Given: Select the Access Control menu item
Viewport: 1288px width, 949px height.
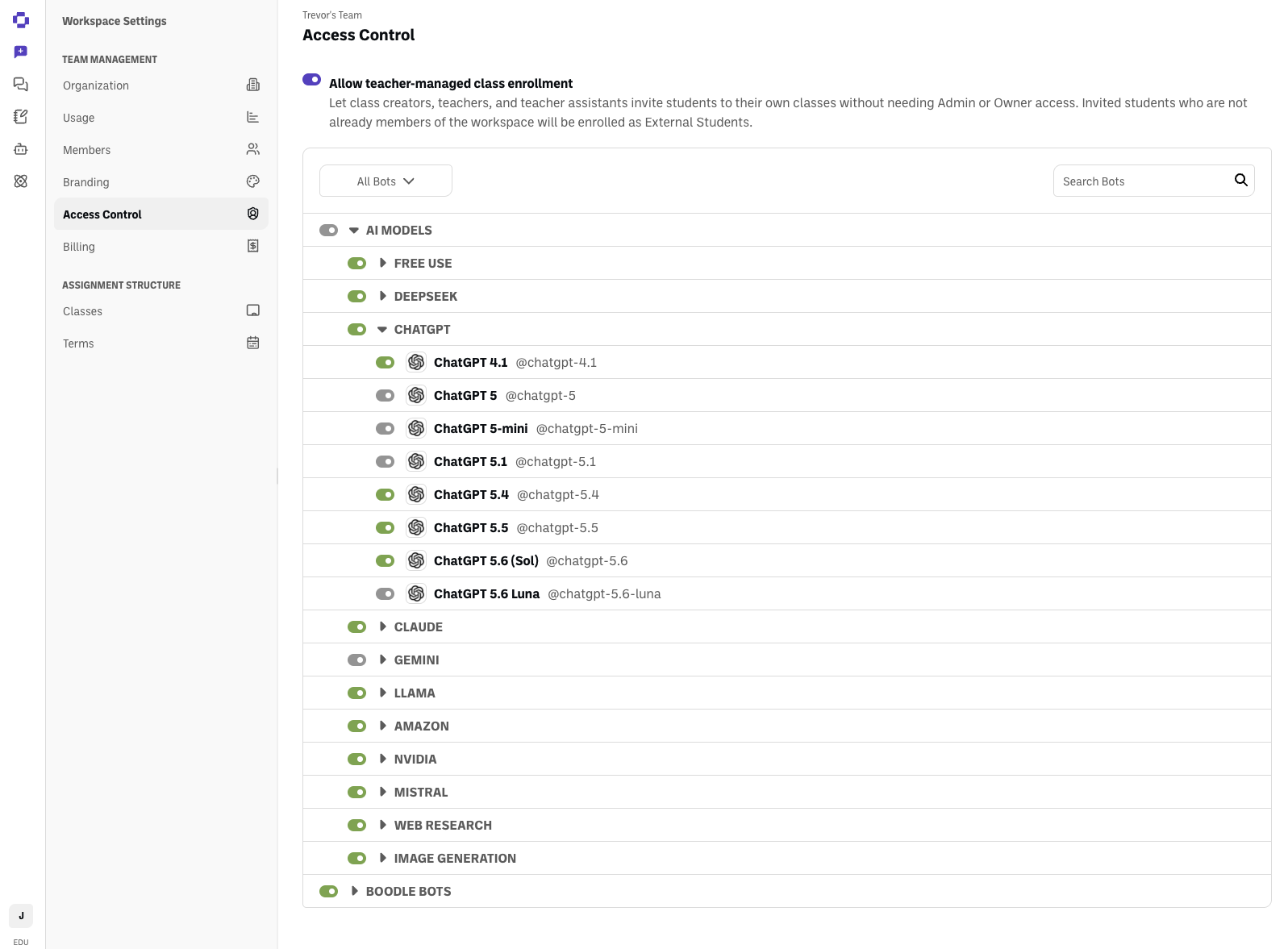Looking at the screenshot, I should click(x=161, y=214).
